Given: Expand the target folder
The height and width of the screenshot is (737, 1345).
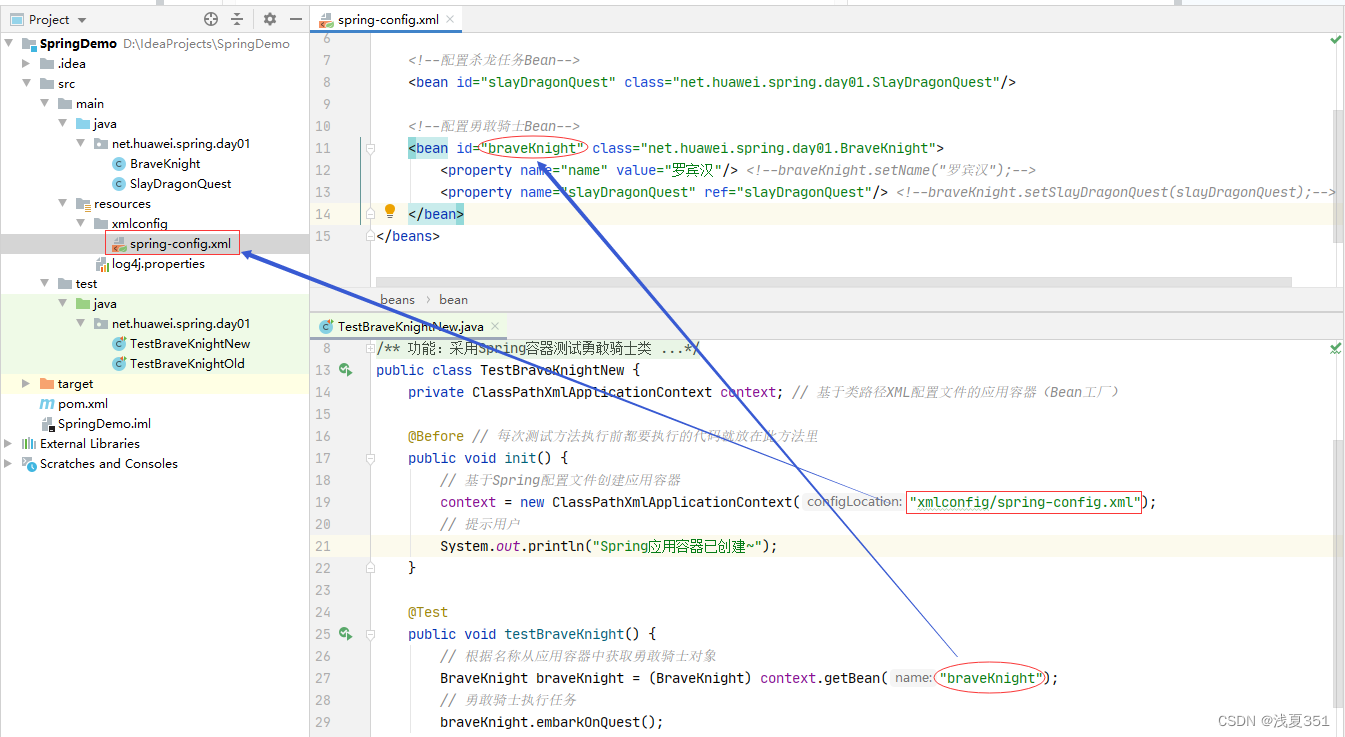Looking at the screenshot, I should 27,384.
